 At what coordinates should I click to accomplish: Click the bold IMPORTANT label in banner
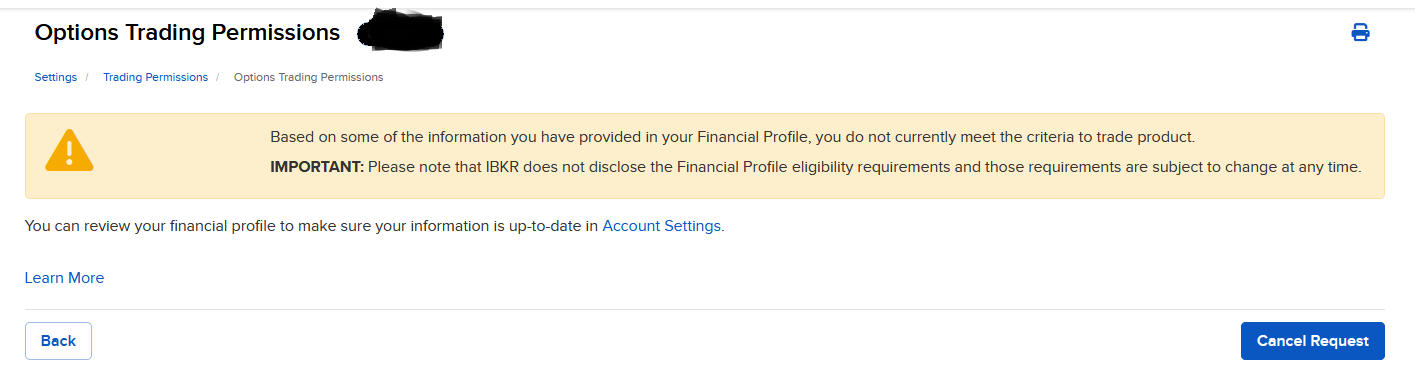point(317,167)
